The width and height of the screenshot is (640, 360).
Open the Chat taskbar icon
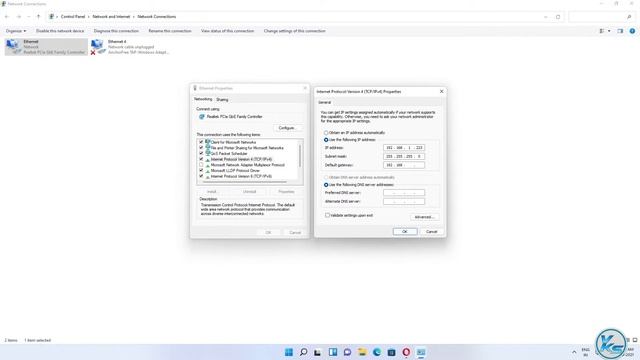coord(347,352)
